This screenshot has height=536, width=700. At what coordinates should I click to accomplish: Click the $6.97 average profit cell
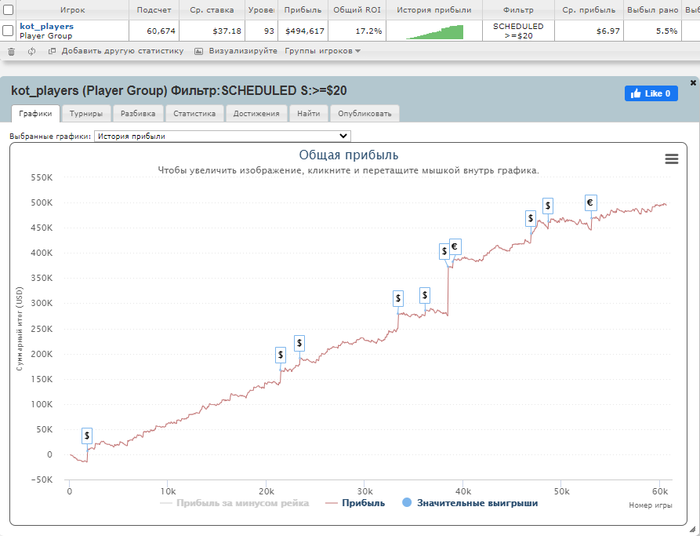tap(589, 31)
